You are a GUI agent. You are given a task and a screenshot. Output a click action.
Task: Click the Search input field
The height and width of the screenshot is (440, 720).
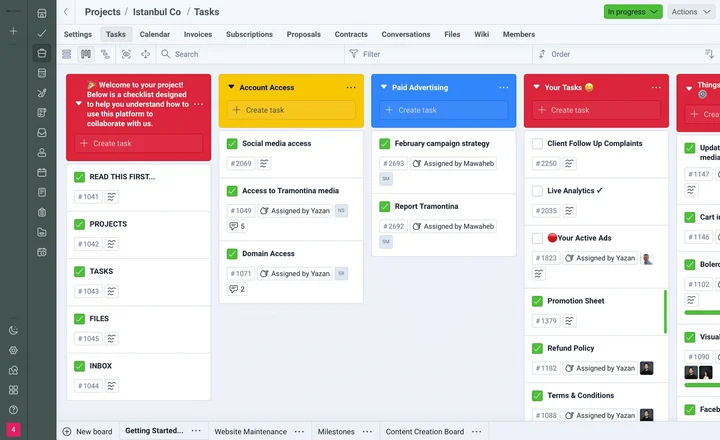coord(250,54)
